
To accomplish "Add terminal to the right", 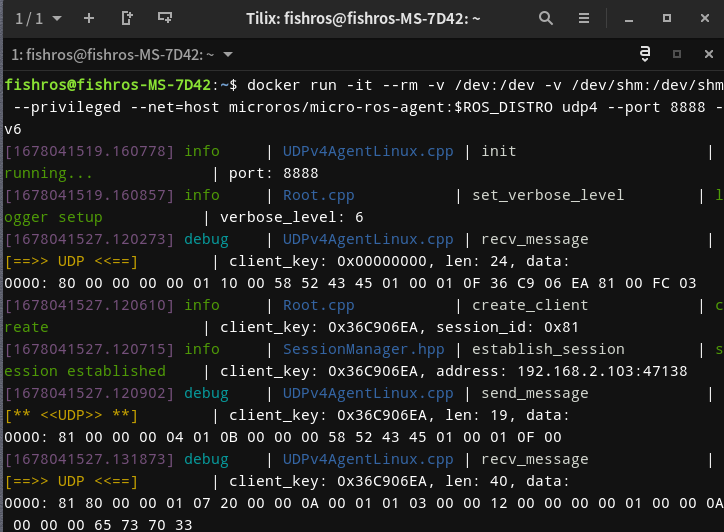I will click(x=127, y=18).
